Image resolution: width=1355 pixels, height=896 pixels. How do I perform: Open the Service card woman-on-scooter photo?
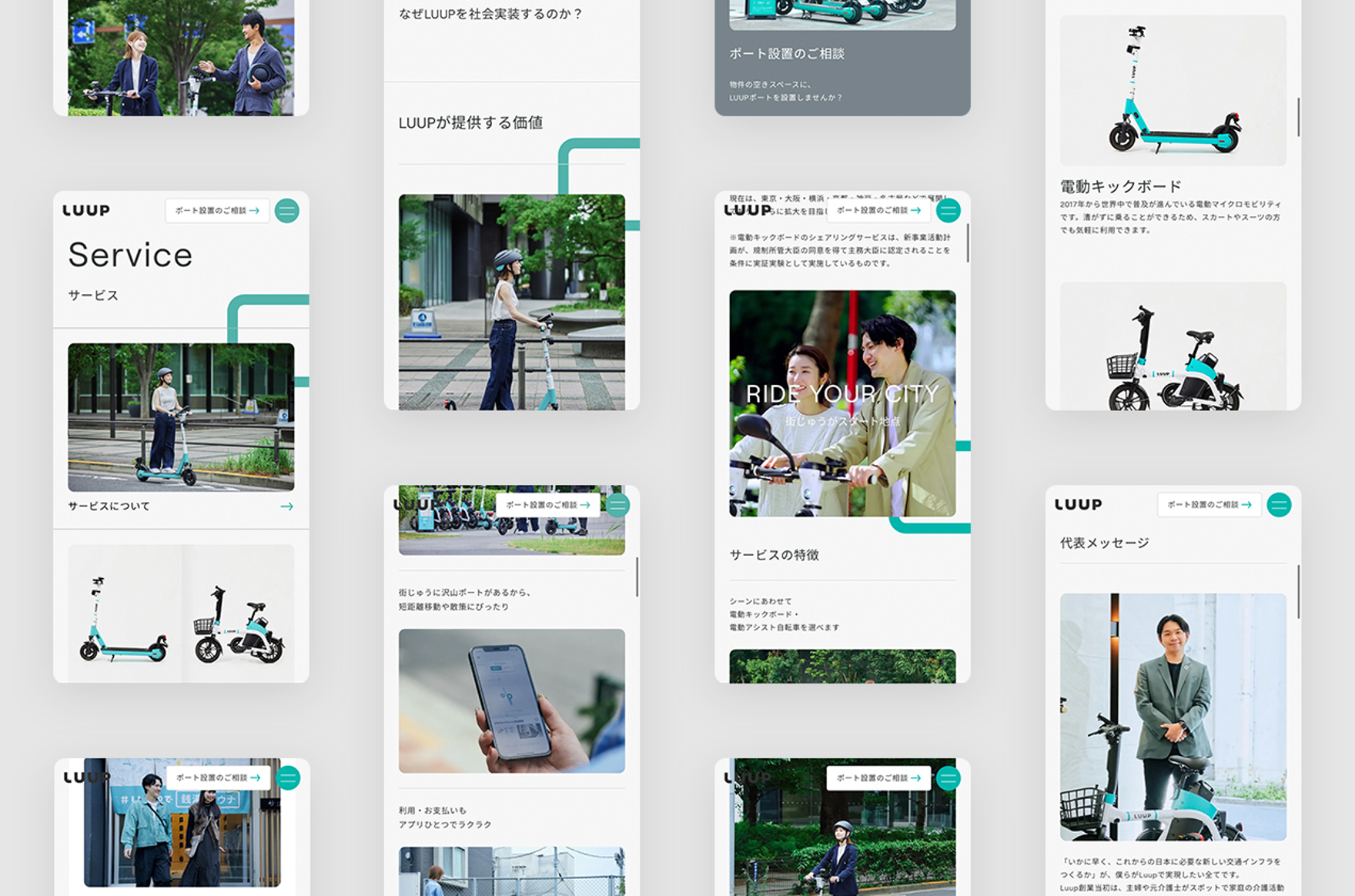tap(181, 417)
